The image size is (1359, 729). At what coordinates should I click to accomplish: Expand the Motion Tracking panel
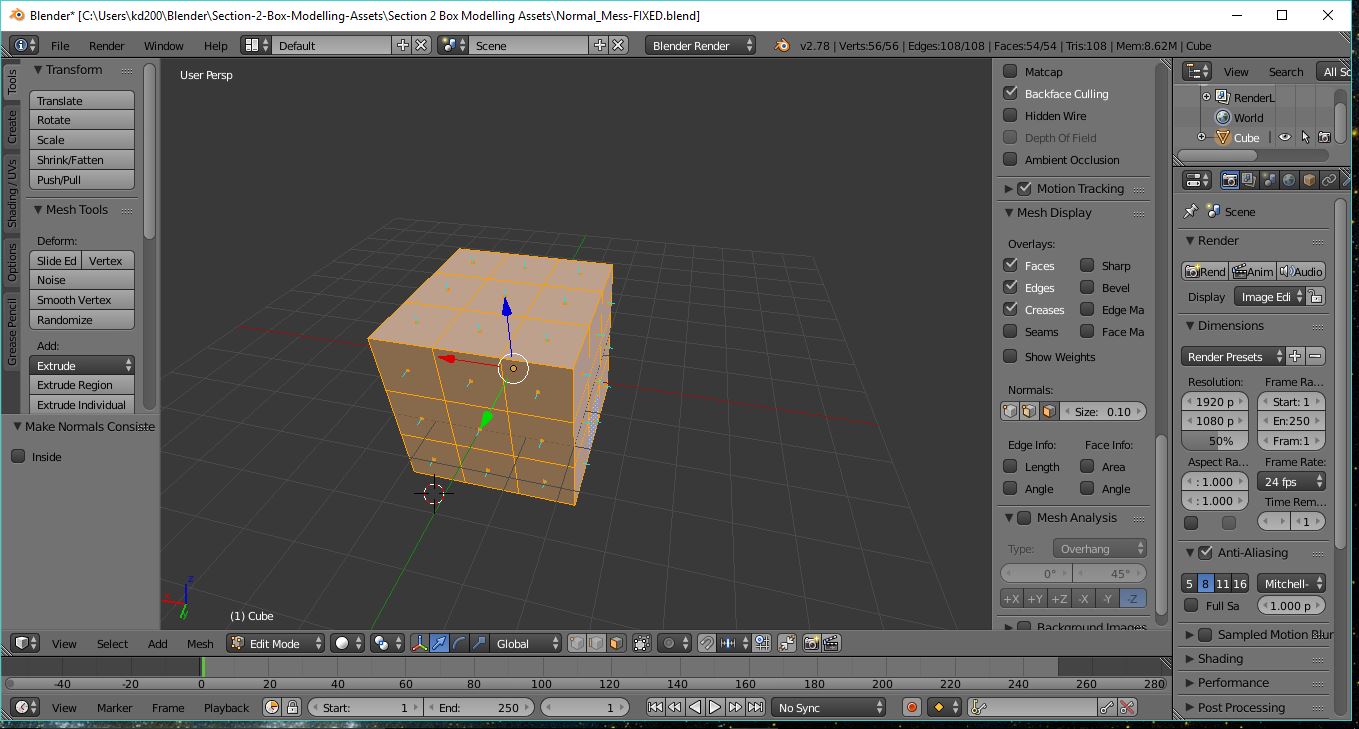pyautogui.click(x=1008, y=188)
